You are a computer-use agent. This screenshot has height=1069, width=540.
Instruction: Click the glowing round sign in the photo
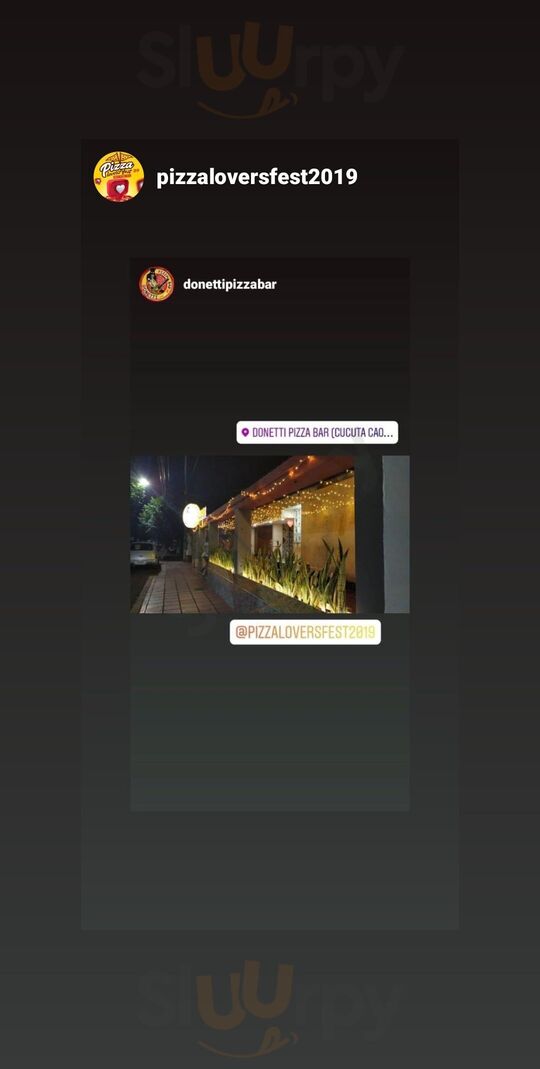(x=192, y=515)
